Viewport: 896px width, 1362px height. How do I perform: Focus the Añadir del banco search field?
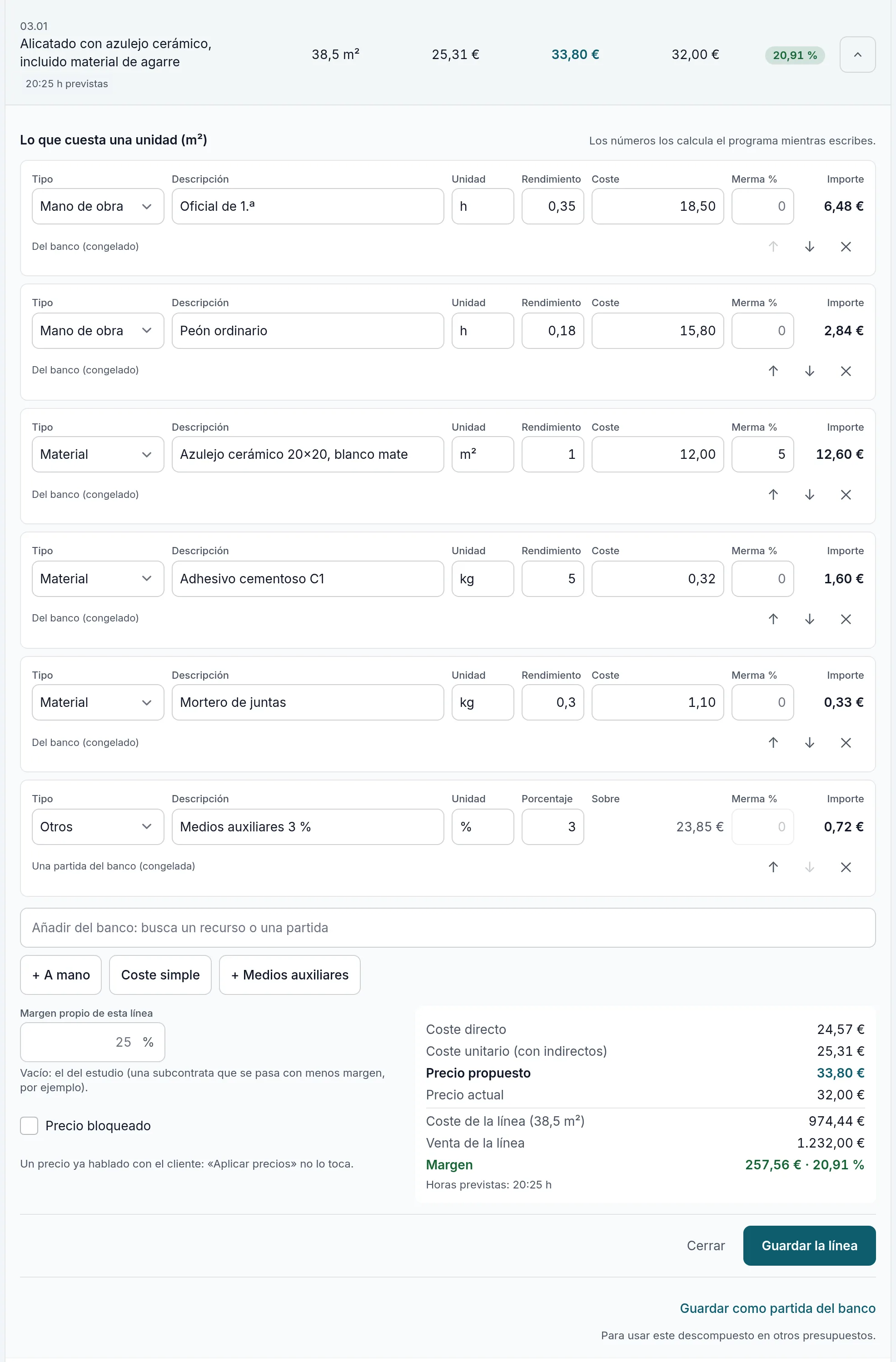(448, 927)
